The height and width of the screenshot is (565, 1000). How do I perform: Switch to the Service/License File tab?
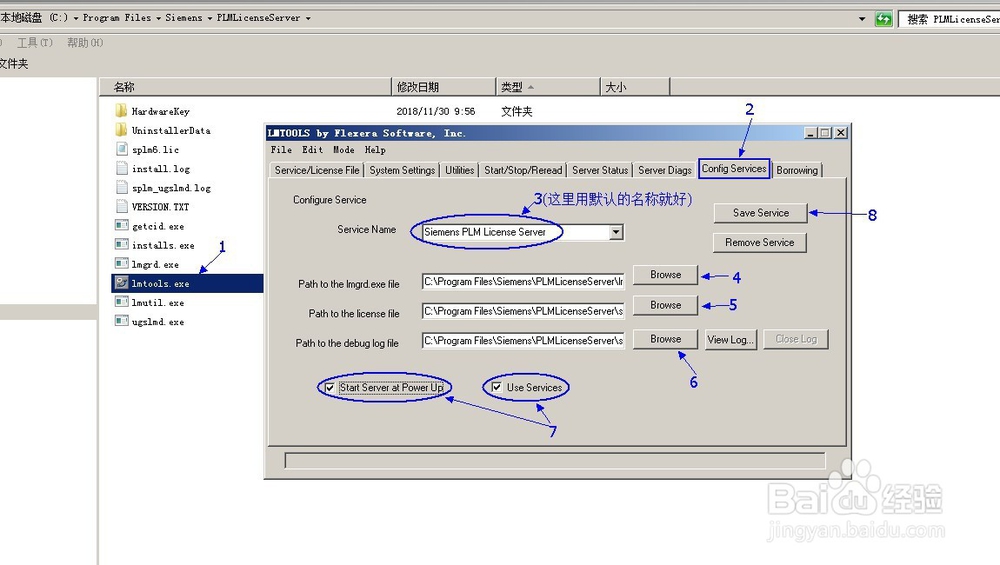pos(317,170)
